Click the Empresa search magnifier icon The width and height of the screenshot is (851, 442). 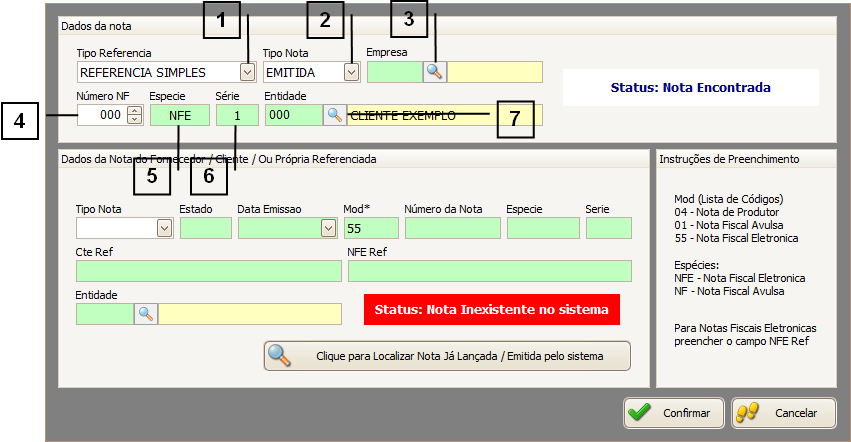click(434, 72)
